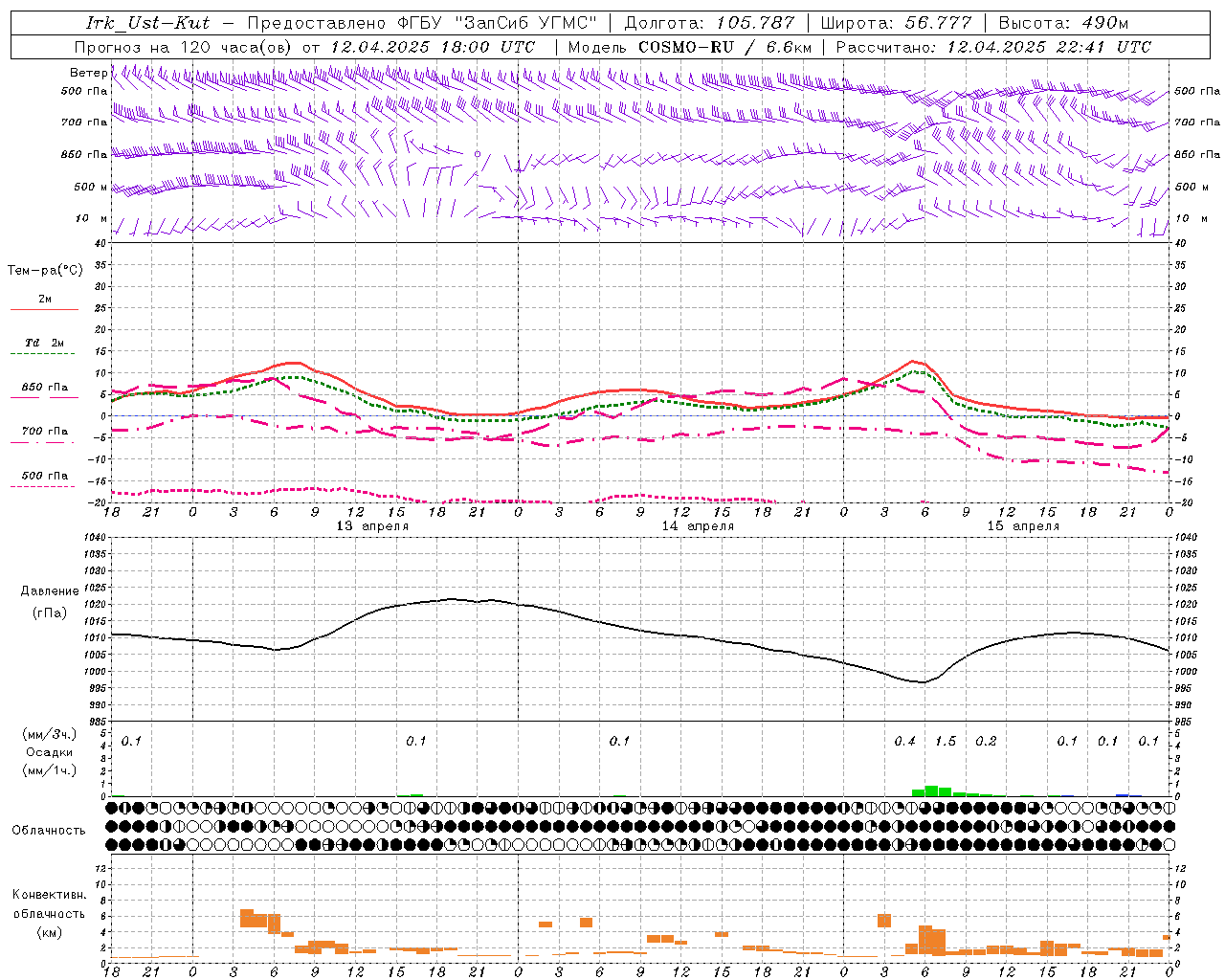The width and height of the screenshot is (1225, 980).
Task: Click the red line sample for 2м legend
Action: [44, 310]
